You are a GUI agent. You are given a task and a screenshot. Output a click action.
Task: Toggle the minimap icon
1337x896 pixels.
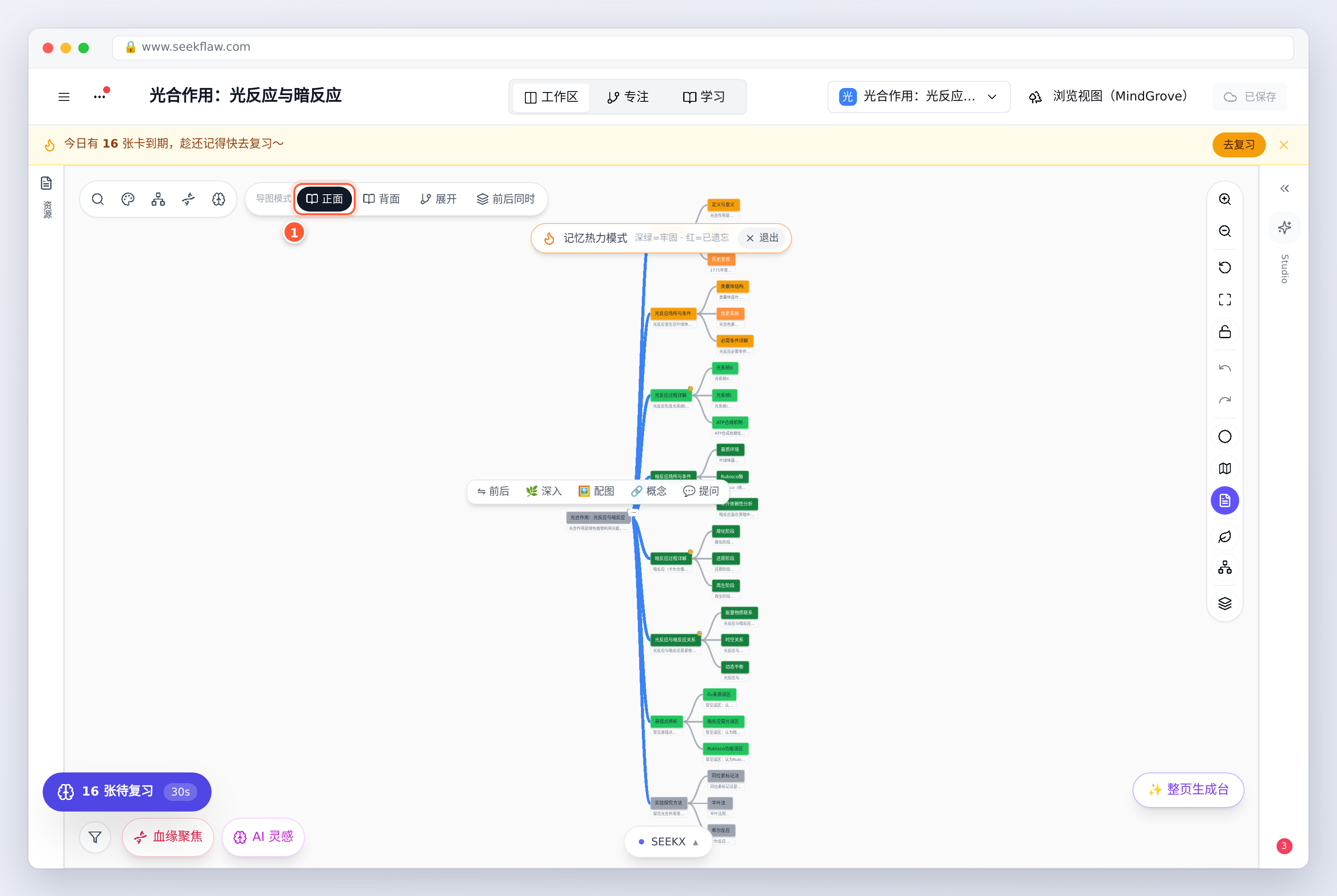1225,468
